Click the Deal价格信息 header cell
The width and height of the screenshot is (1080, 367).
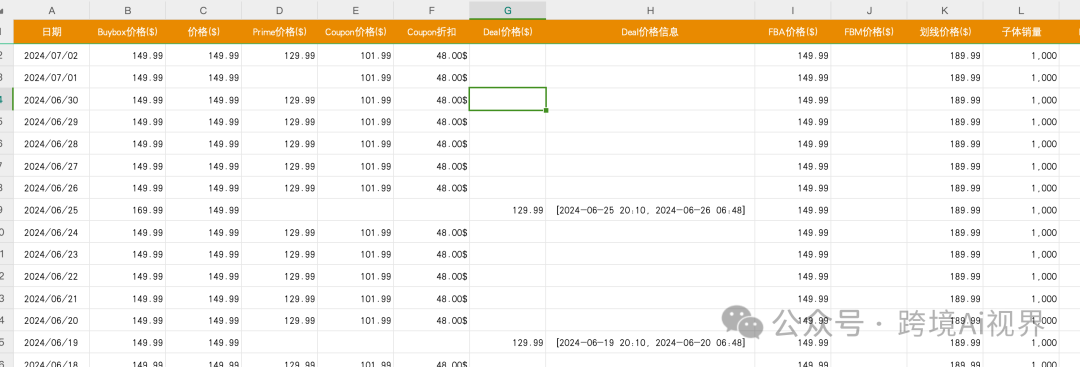650,32
